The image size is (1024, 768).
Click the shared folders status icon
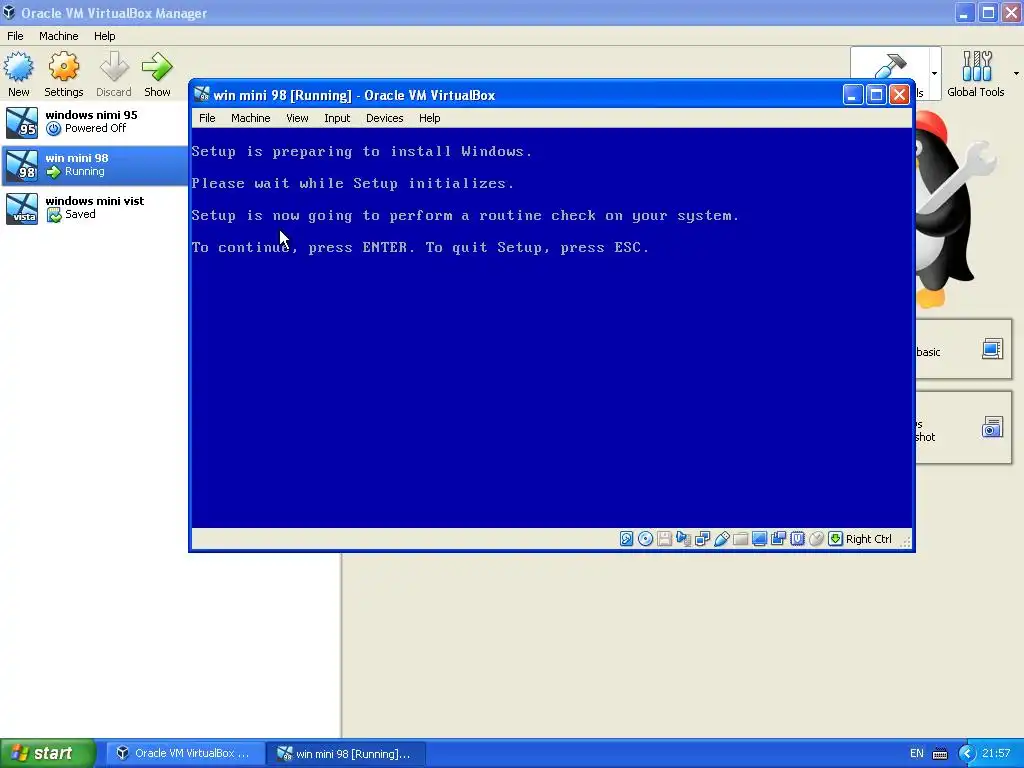[740, 539]
